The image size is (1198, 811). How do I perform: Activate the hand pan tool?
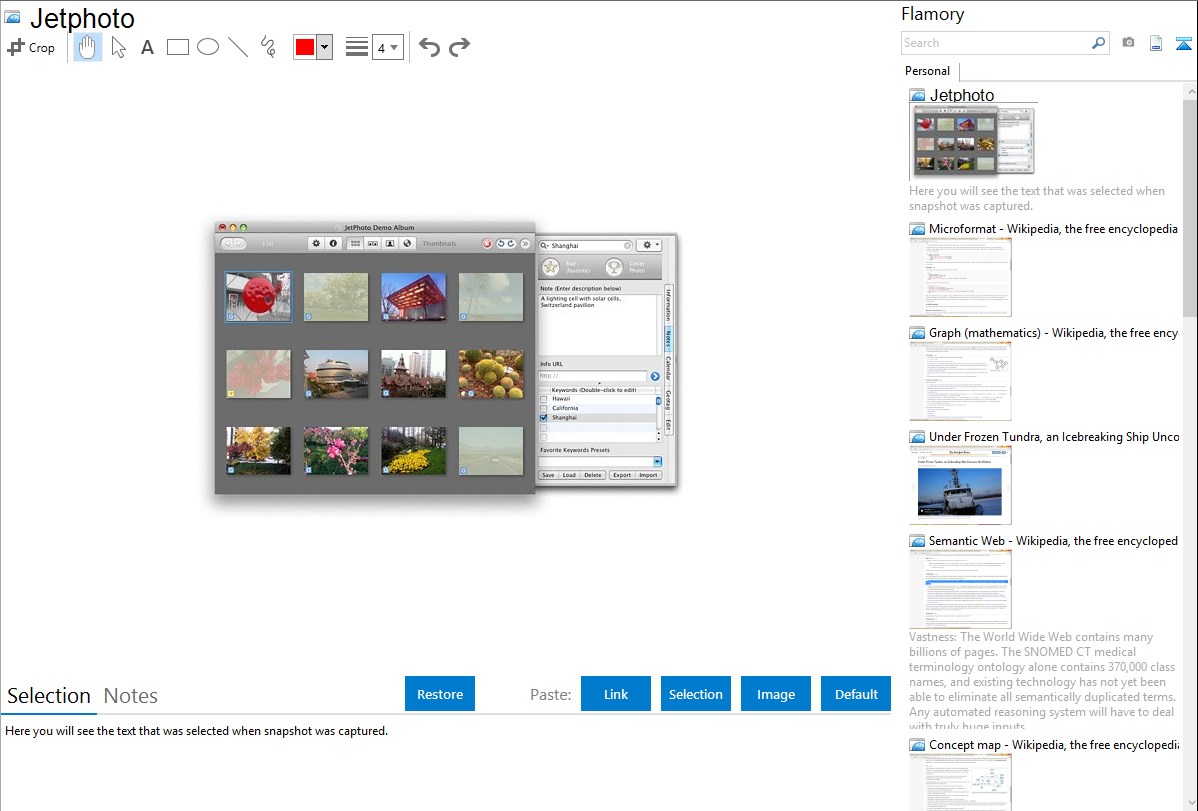[x=88, y=47]
